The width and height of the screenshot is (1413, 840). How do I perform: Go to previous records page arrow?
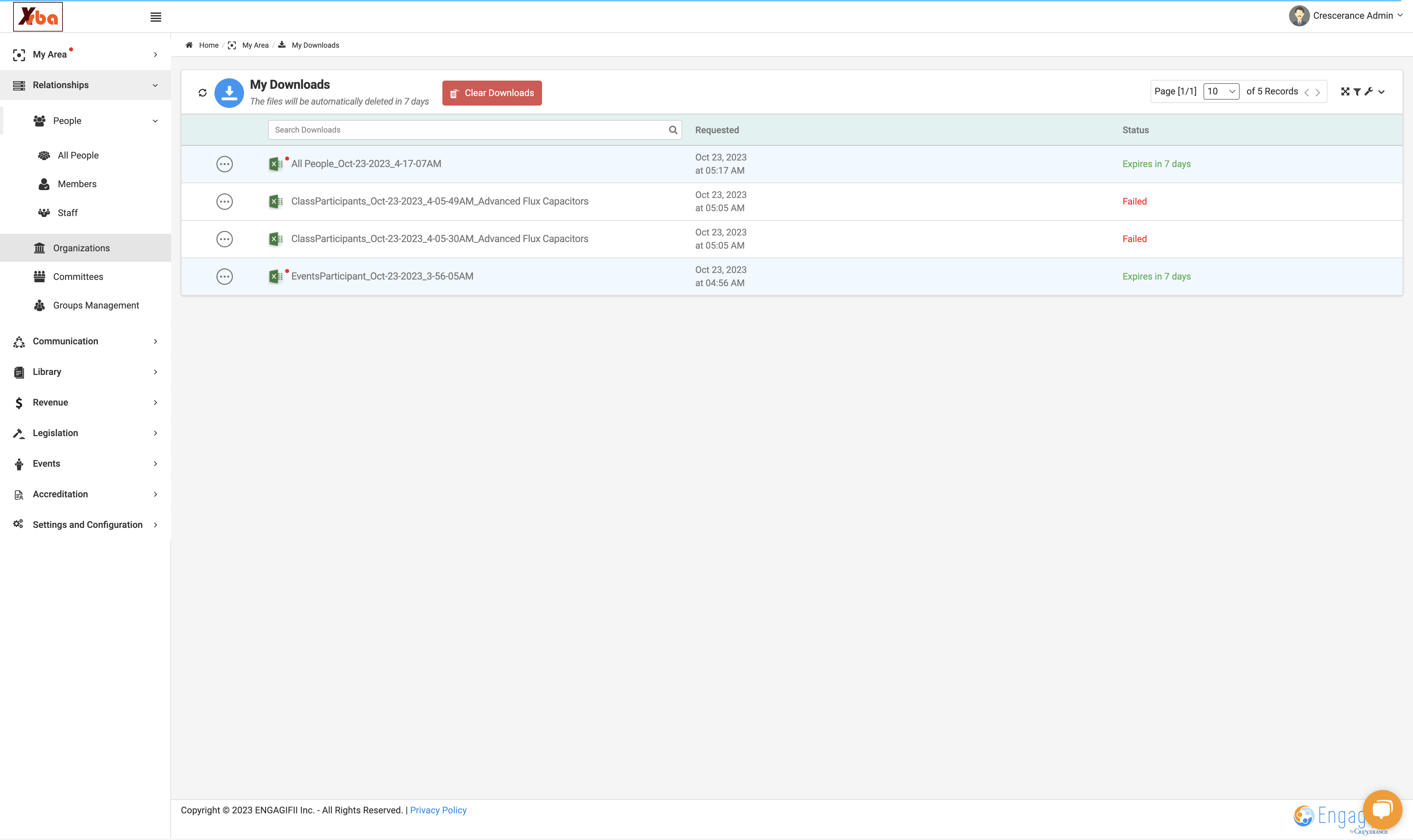tap(1307, 92)
